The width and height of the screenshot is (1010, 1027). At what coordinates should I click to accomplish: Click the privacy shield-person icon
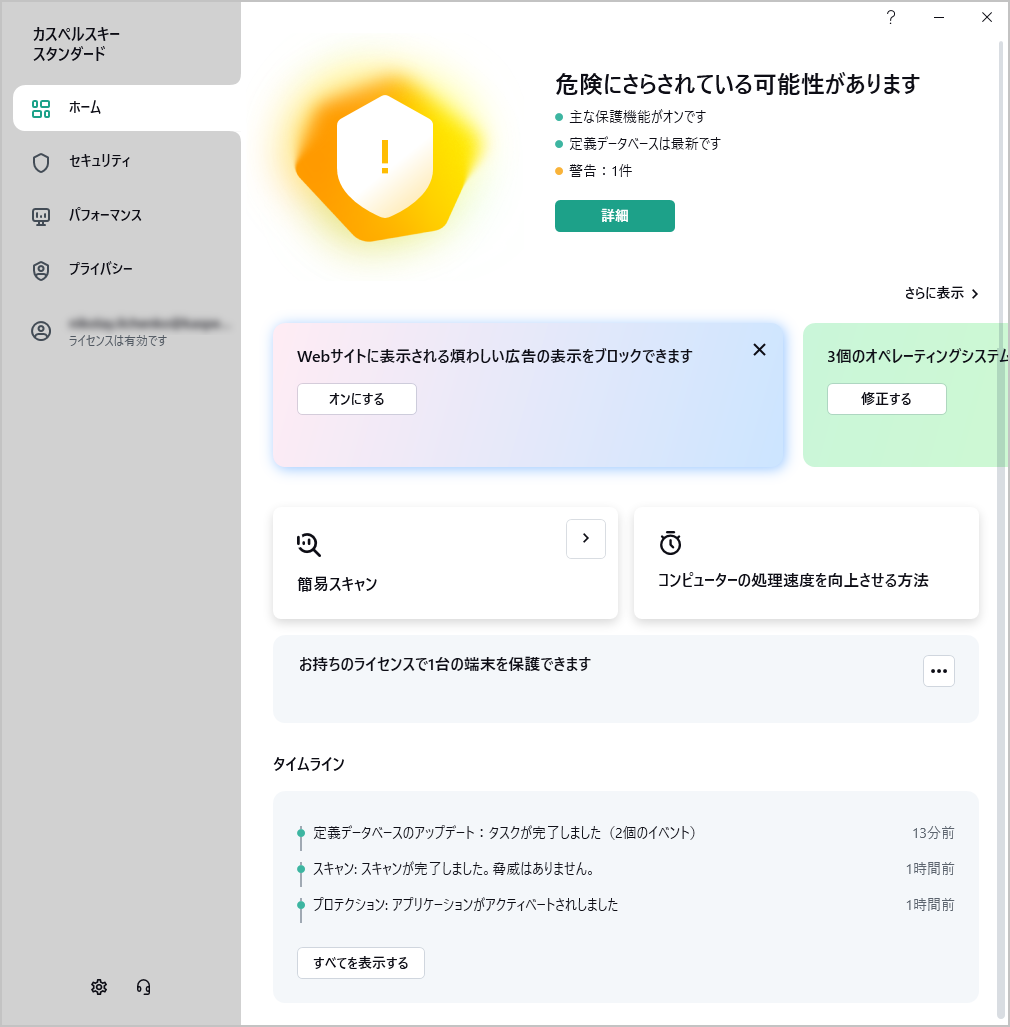point(41,270)
